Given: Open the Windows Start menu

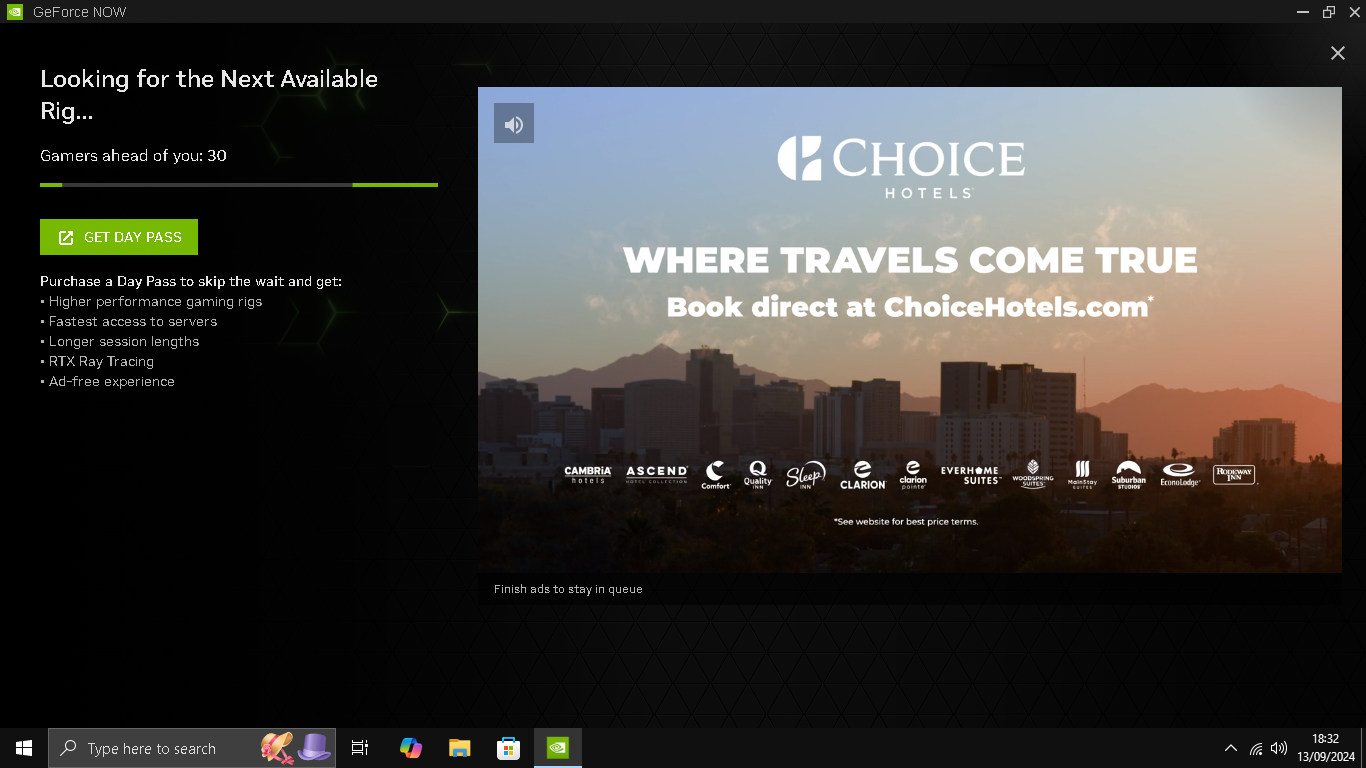Looking at the screenshot, I should (24, 748).
